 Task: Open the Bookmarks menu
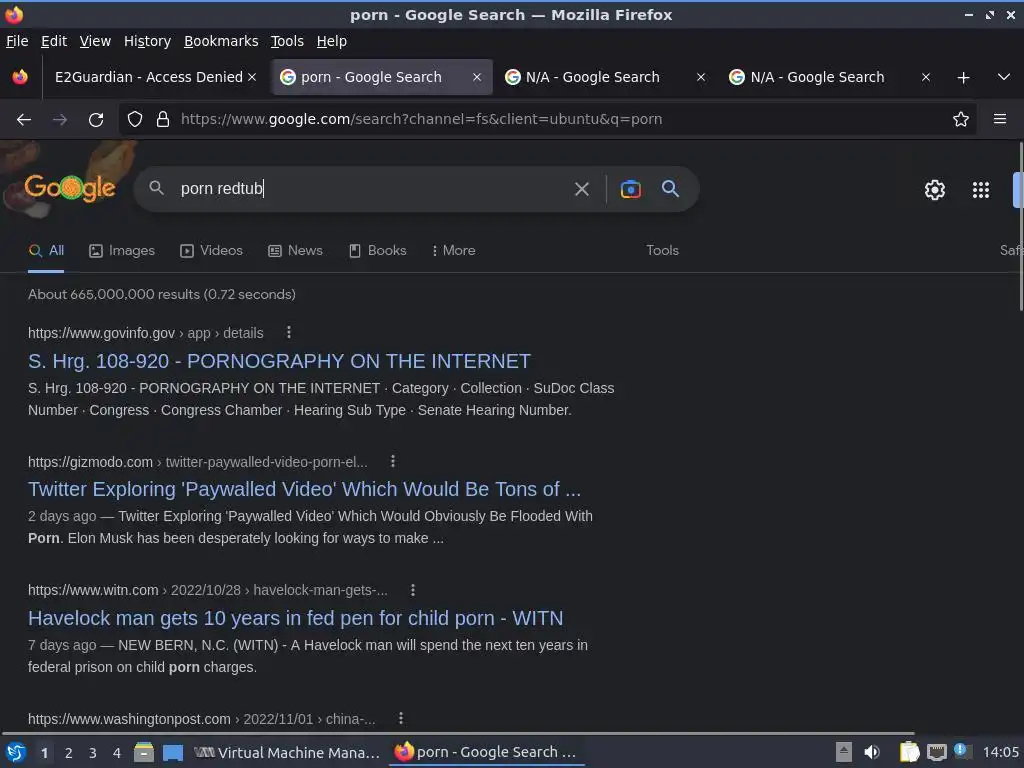[221, 41]
